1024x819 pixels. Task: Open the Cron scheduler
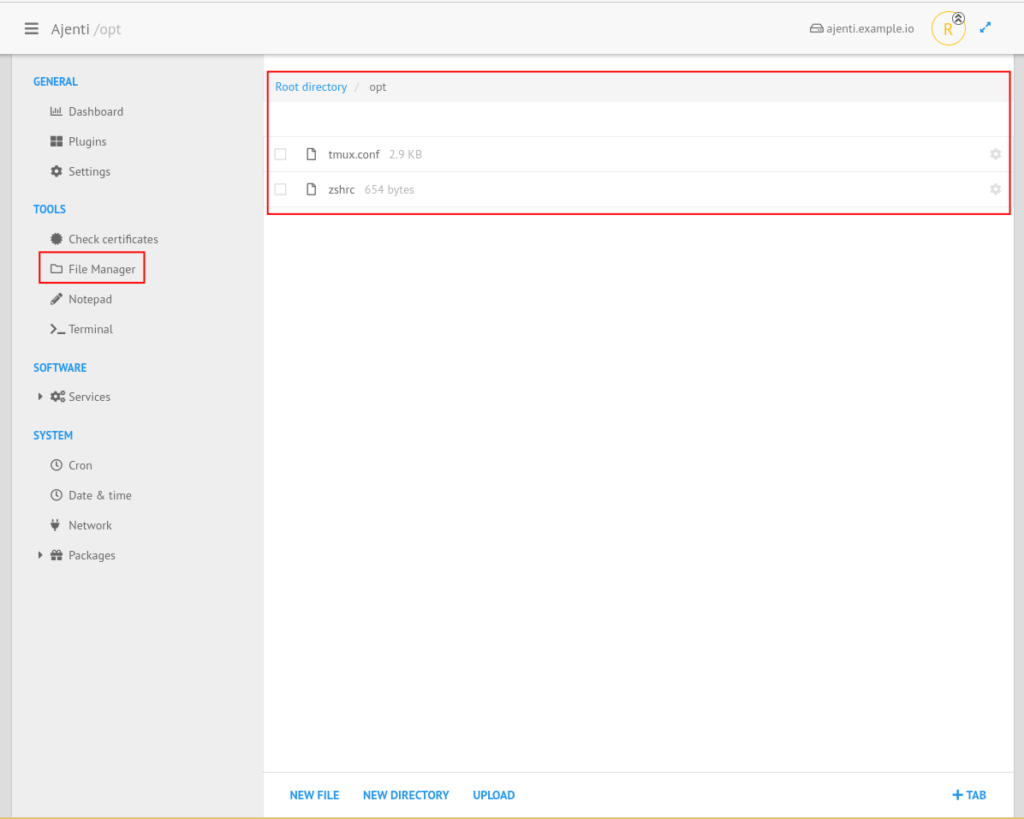click(x=79, y=465)
